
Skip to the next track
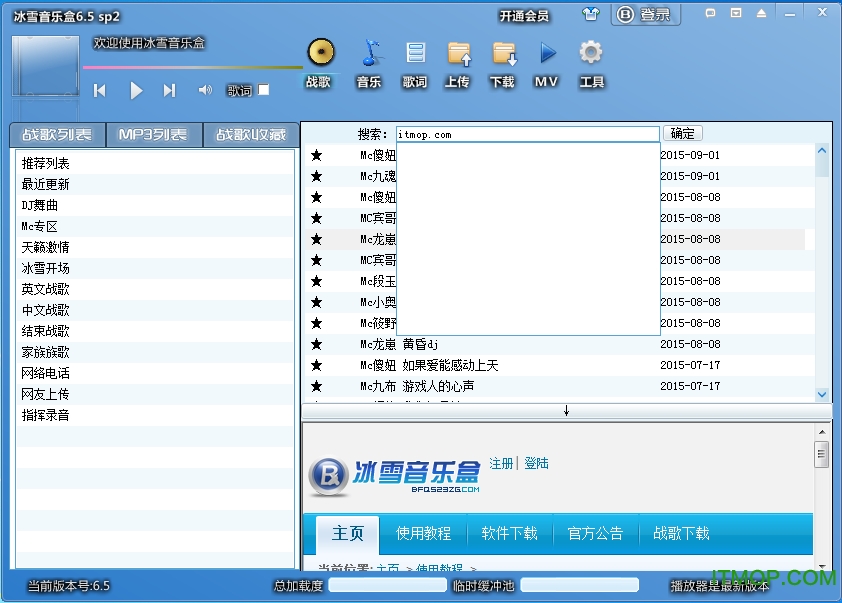(169, 90)
